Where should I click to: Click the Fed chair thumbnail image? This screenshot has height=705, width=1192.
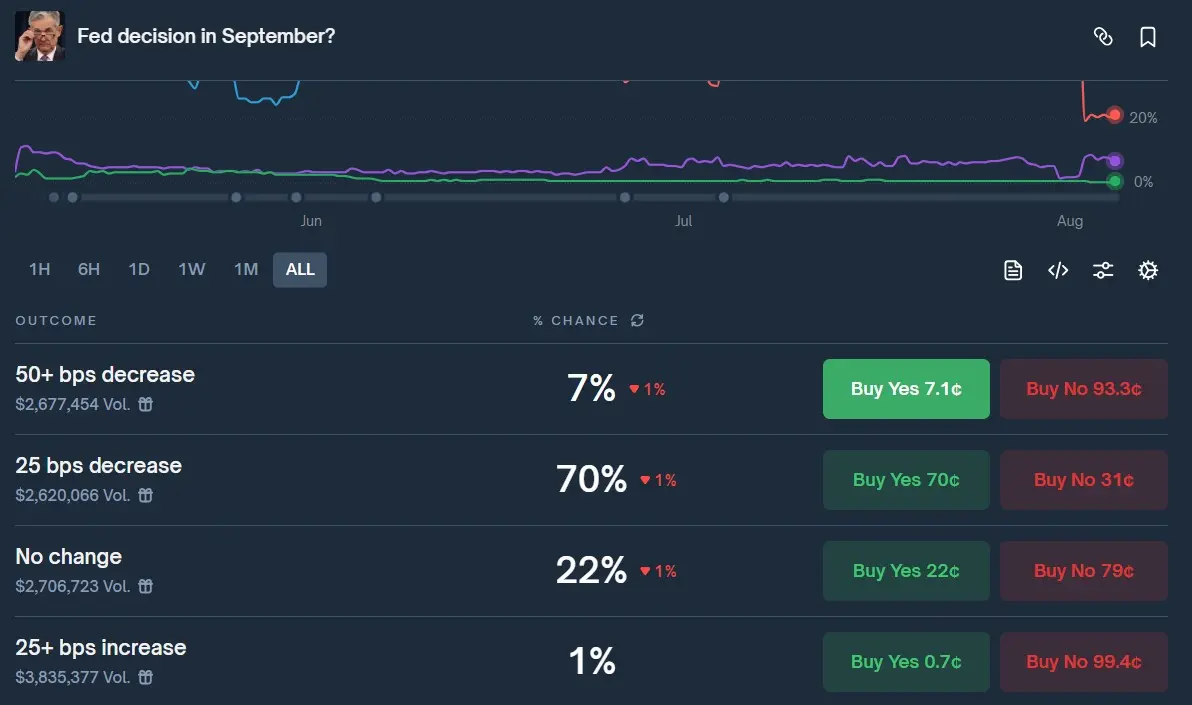[x=40, y=36]
